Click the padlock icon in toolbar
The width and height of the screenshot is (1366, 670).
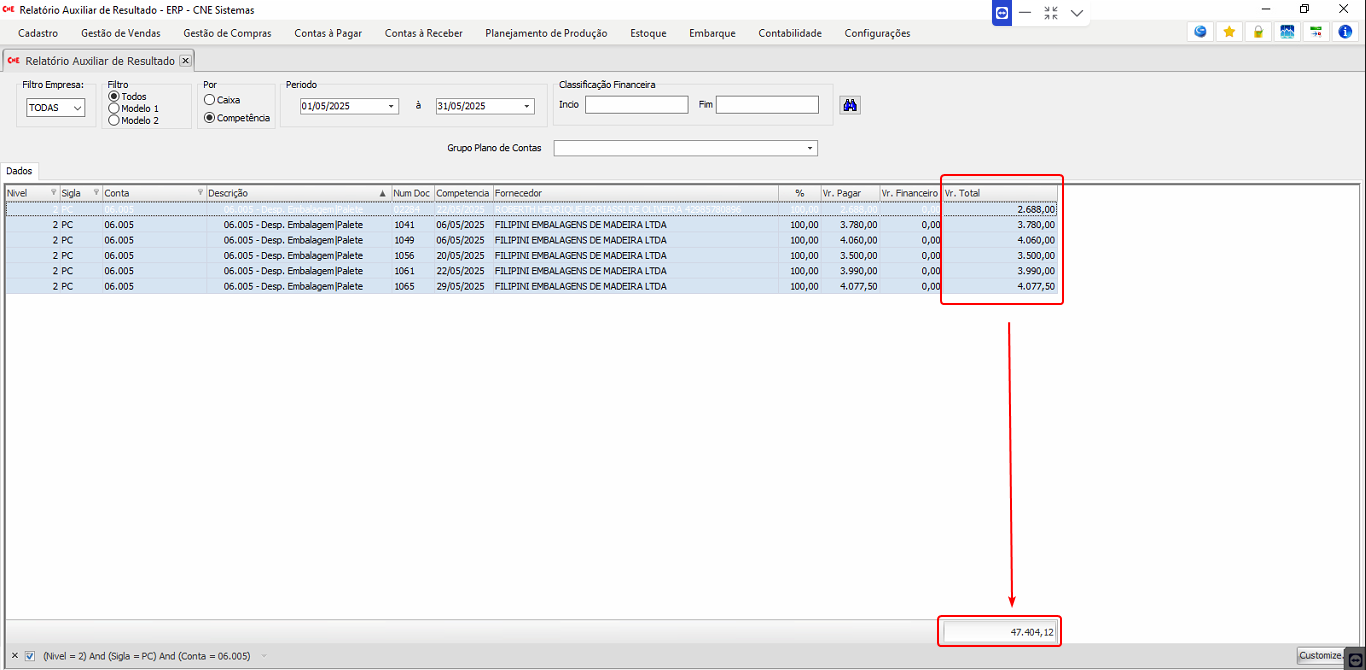tap(1258, 32)
